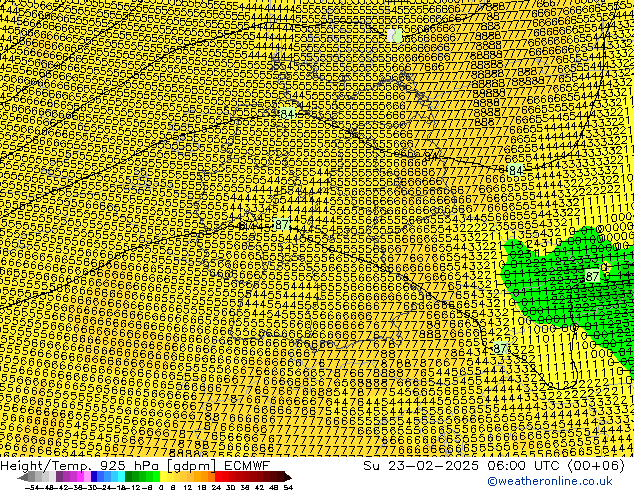Pick the darkest maroon swatch beside 54
The width and height of the screenshot is (634, 490).
281,477
